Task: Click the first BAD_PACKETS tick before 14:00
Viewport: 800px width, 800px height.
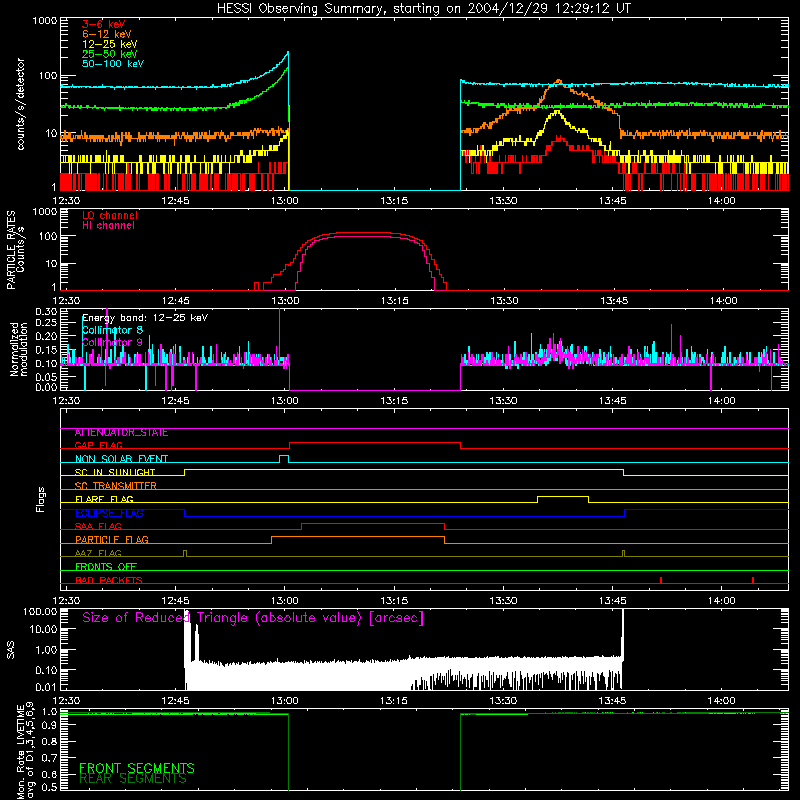Action: 661,580
